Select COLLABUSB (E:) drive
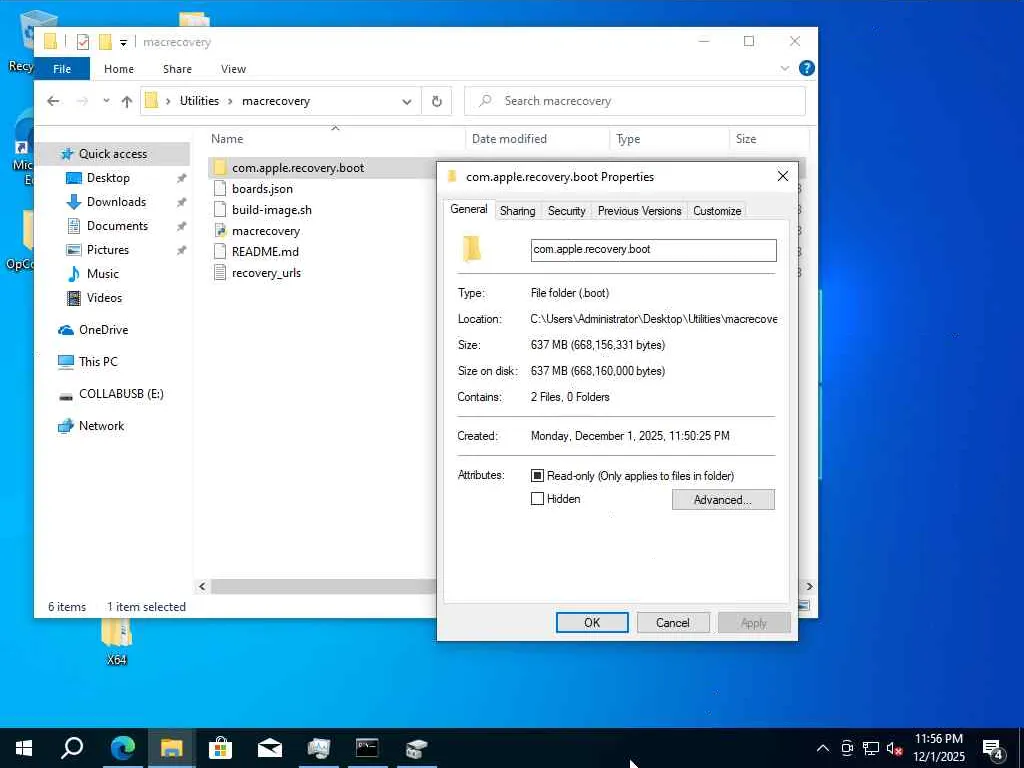Screen dimensions: 1024x768 click(121, 394)
